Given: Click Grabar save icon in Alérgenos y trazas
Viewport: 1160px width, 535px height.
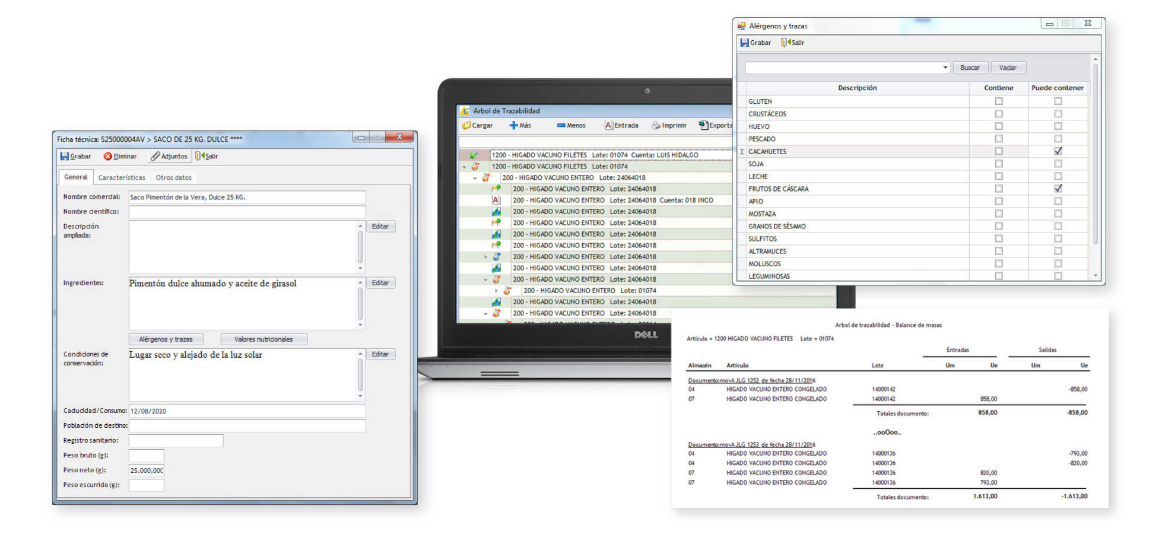Looking at the screenshot, I should [744, 42].
